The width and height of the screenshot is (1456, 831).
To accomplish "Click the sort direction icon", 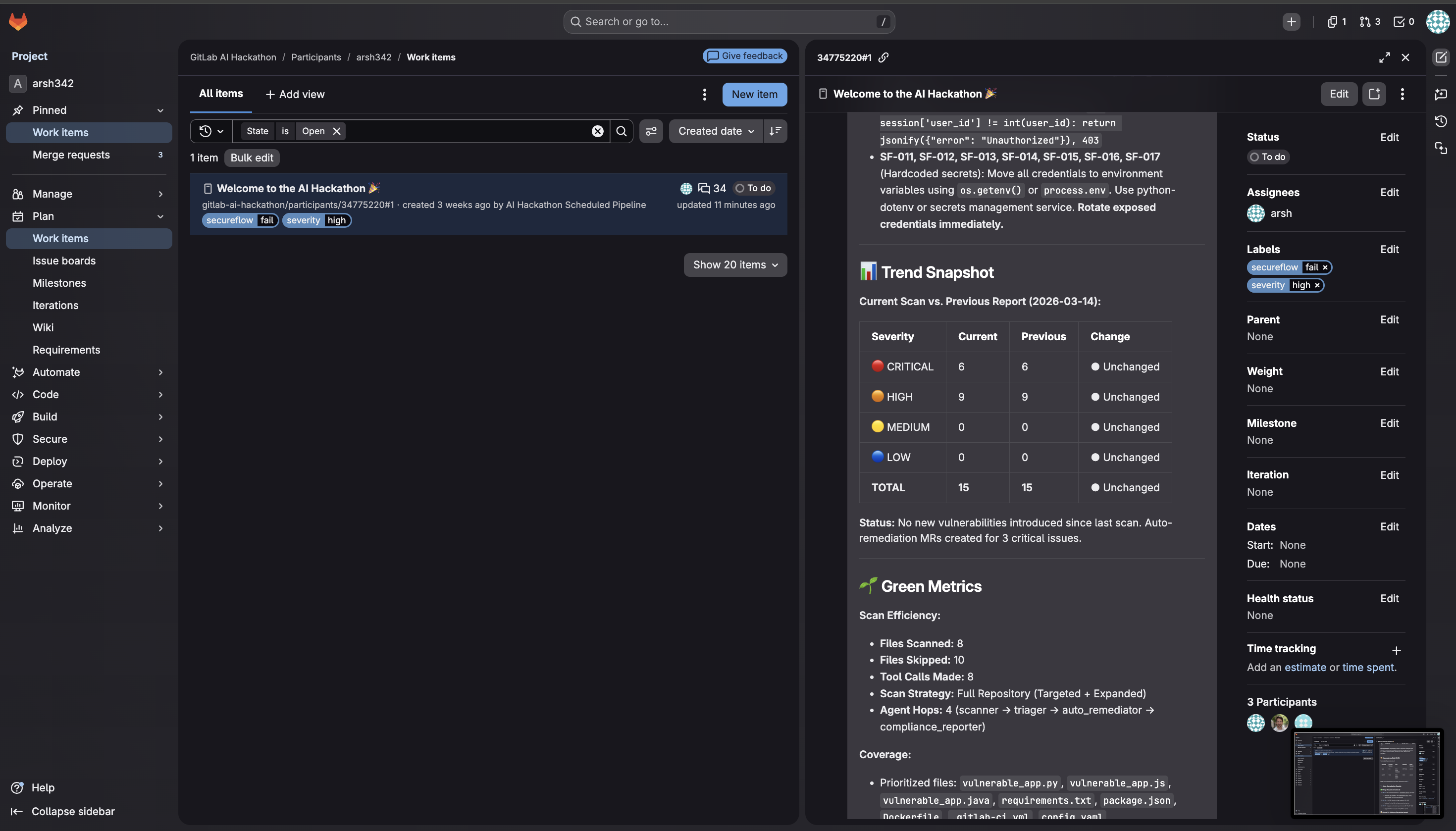I will coord(775,131).
